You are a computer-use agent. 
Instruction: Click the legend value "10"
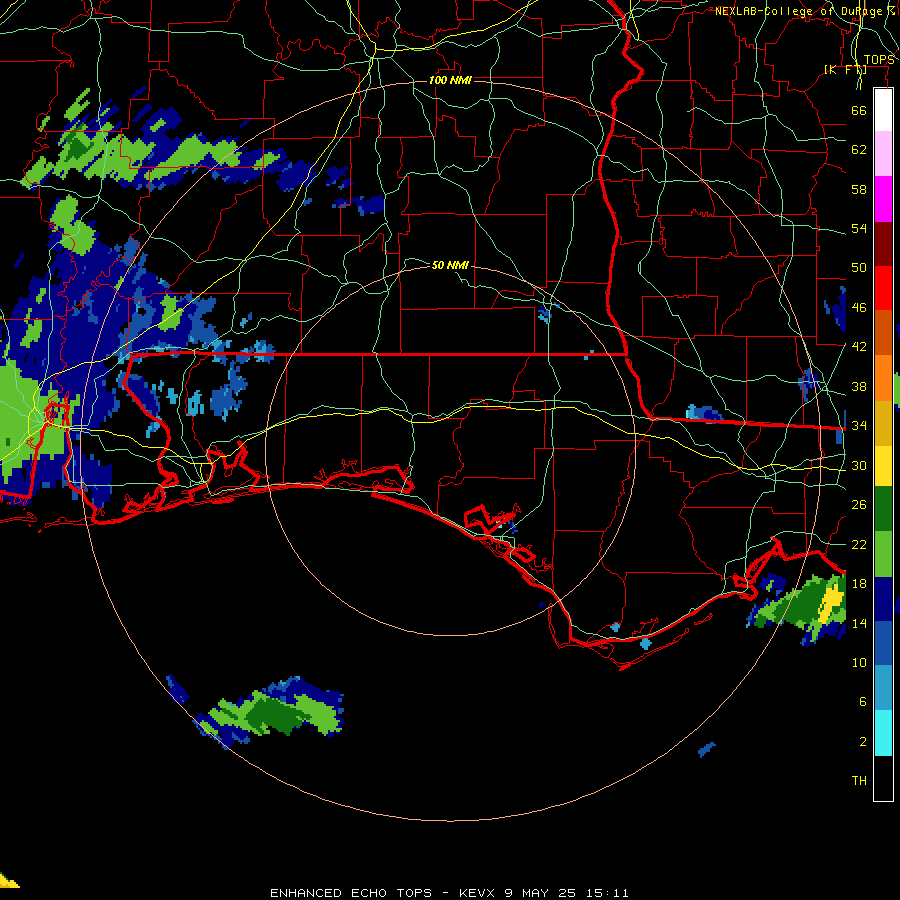tap(859, 663)
